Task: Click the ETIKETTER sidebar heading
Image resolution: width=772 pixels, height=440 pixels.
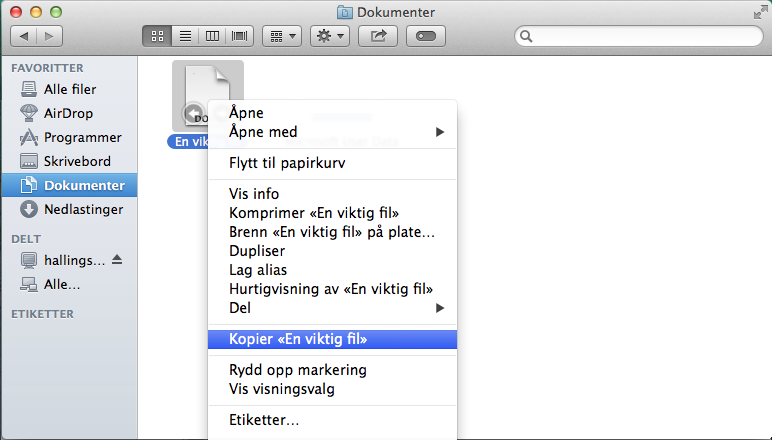Action: pos(42,314)
